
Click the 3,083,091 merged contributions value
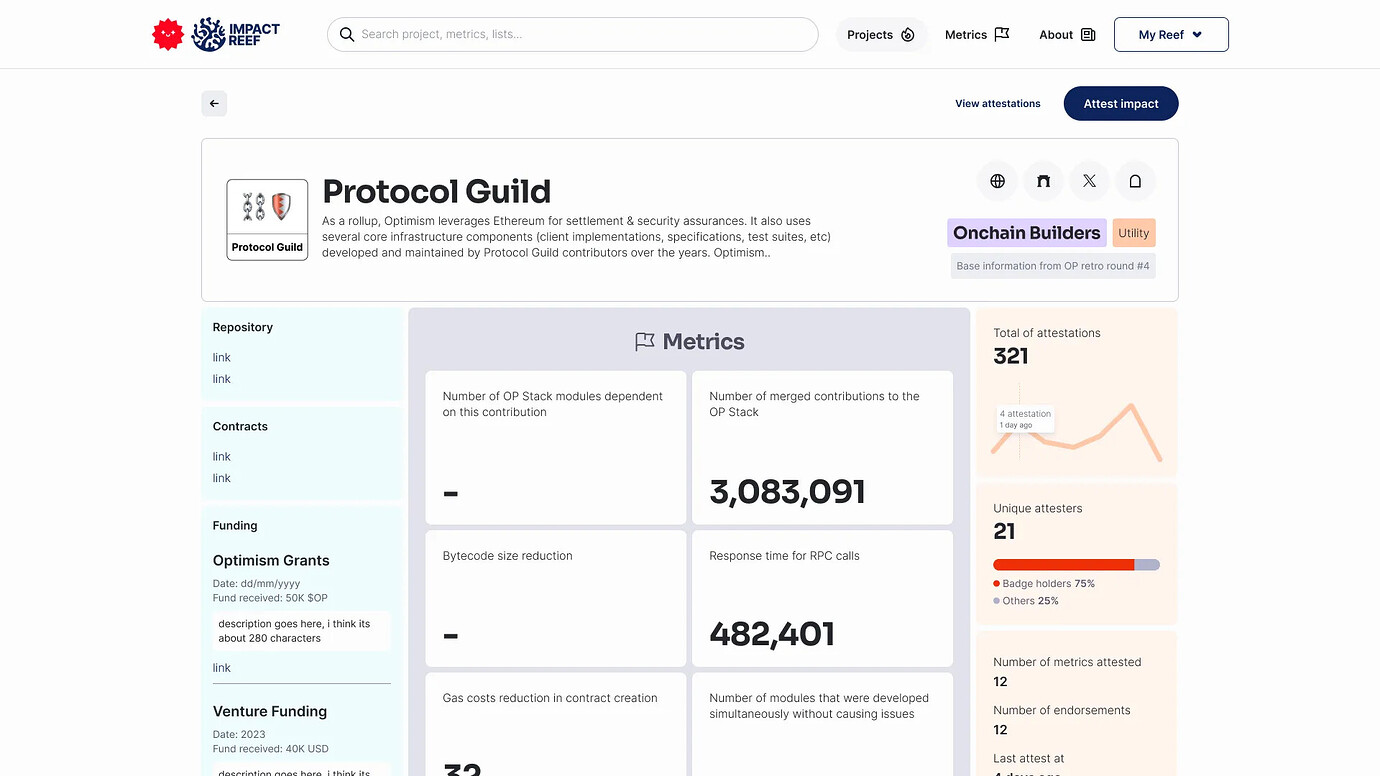[x=787, y=492]
